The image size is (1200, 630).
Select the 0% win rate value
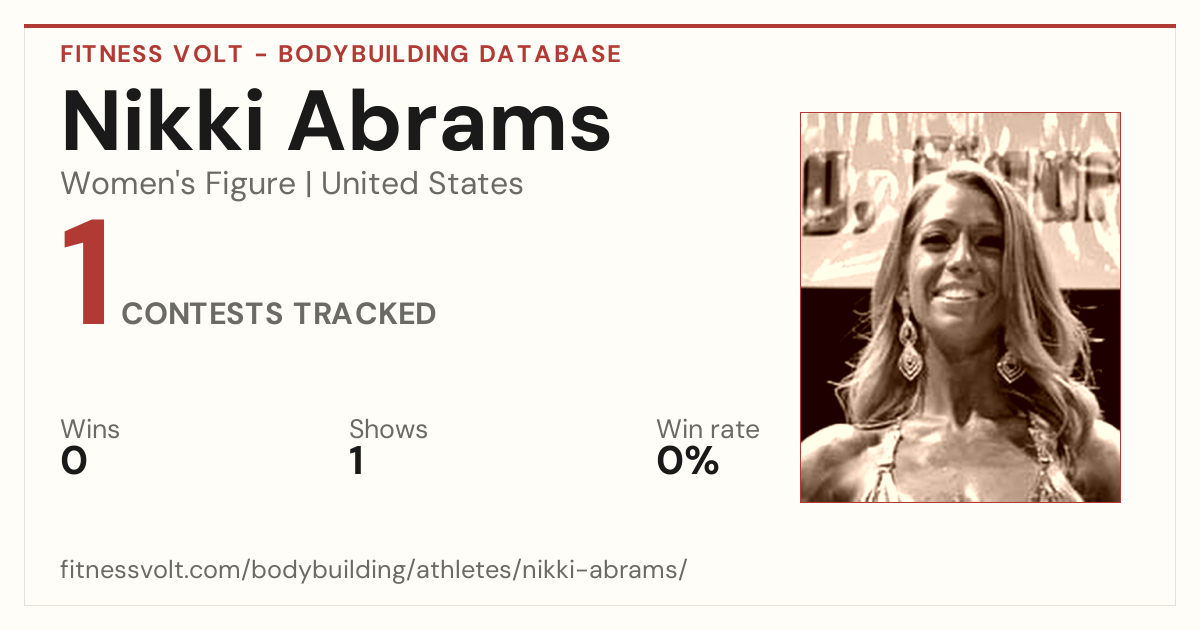coord(688,461)
